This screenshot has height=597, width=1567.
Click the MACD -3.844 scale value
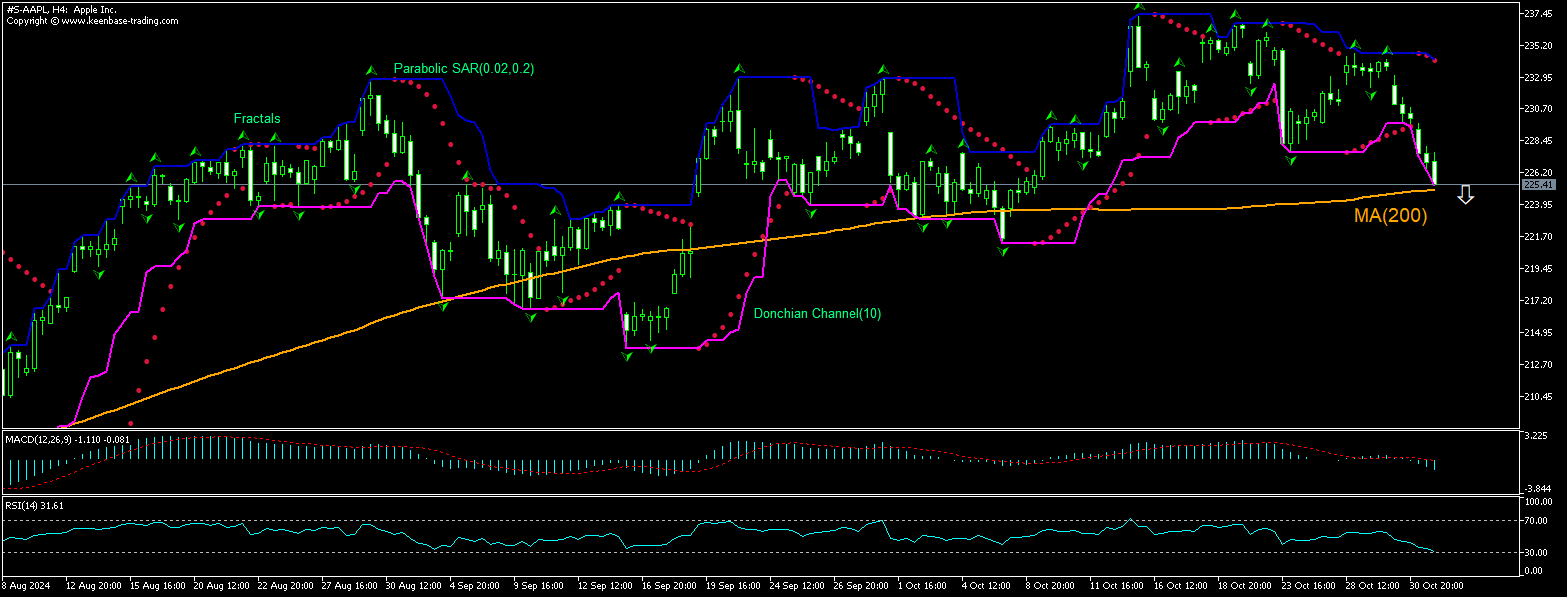pyautogui.click(x=1537, y=488)
